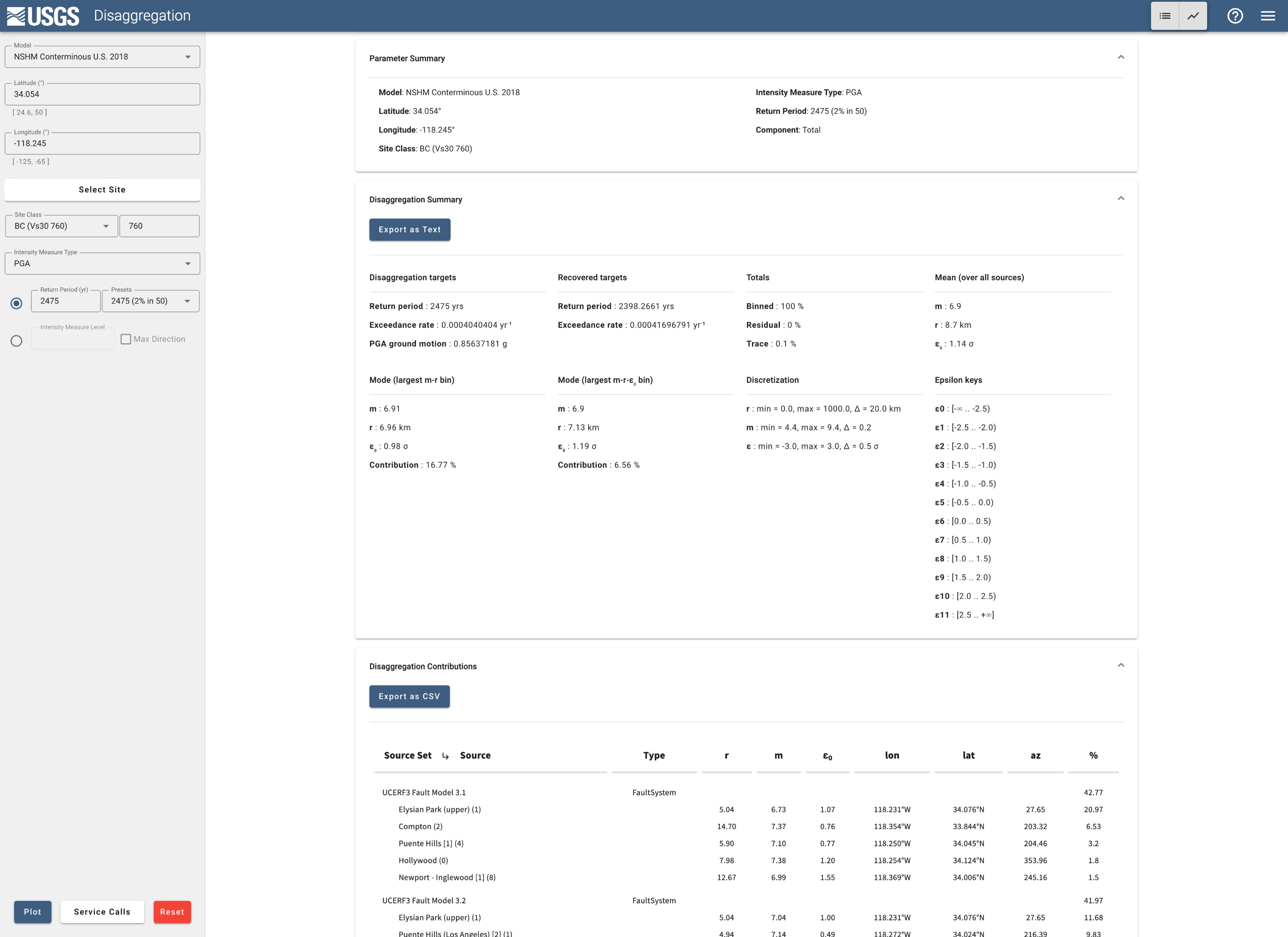
Task: Click the Disaggregation page title
Action: coord(142,15)
